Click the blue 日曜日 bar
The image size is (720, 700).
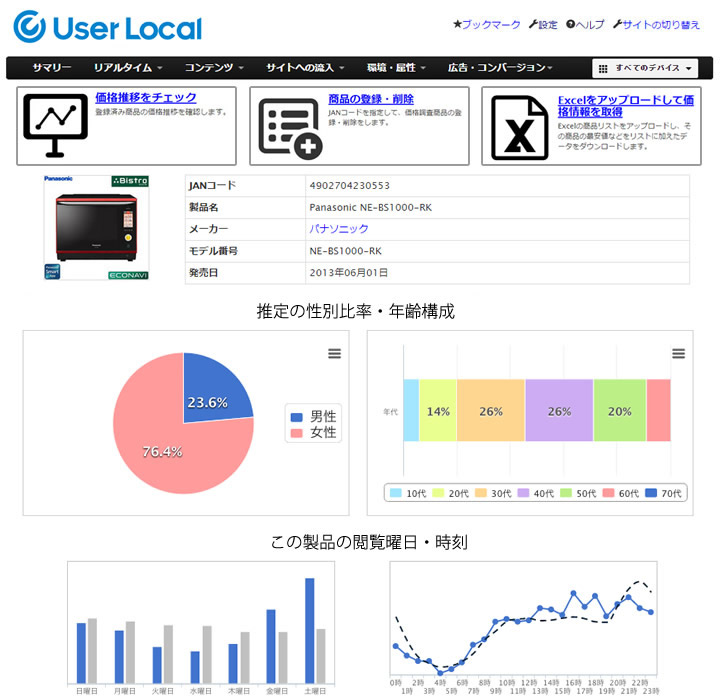pos(81,653)
